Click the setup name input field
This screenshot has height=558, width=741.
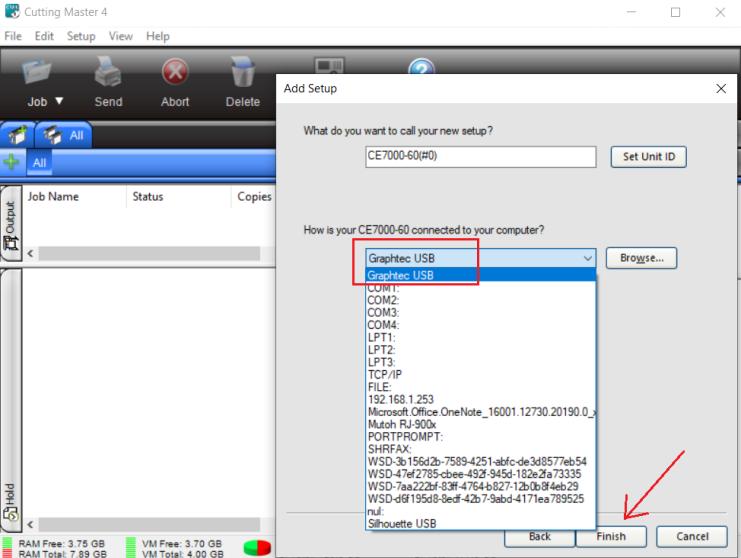pyautogui.click(x=481, y=156)
